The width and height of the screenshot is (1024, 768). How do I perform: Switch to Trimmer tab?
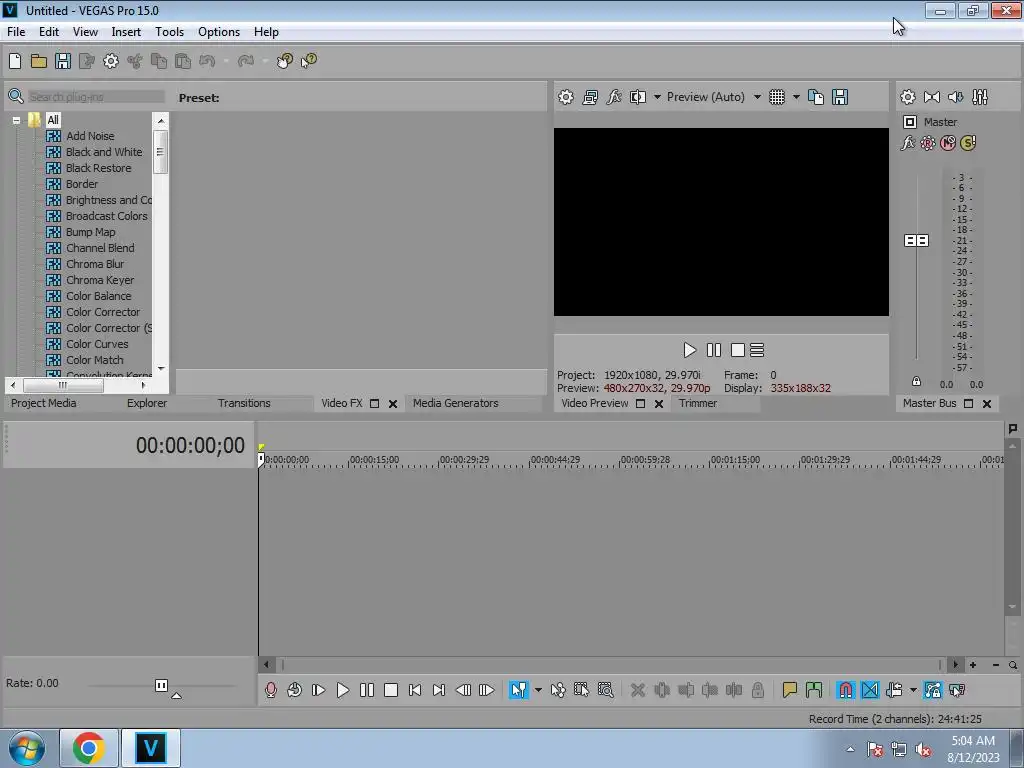(697, 403)
